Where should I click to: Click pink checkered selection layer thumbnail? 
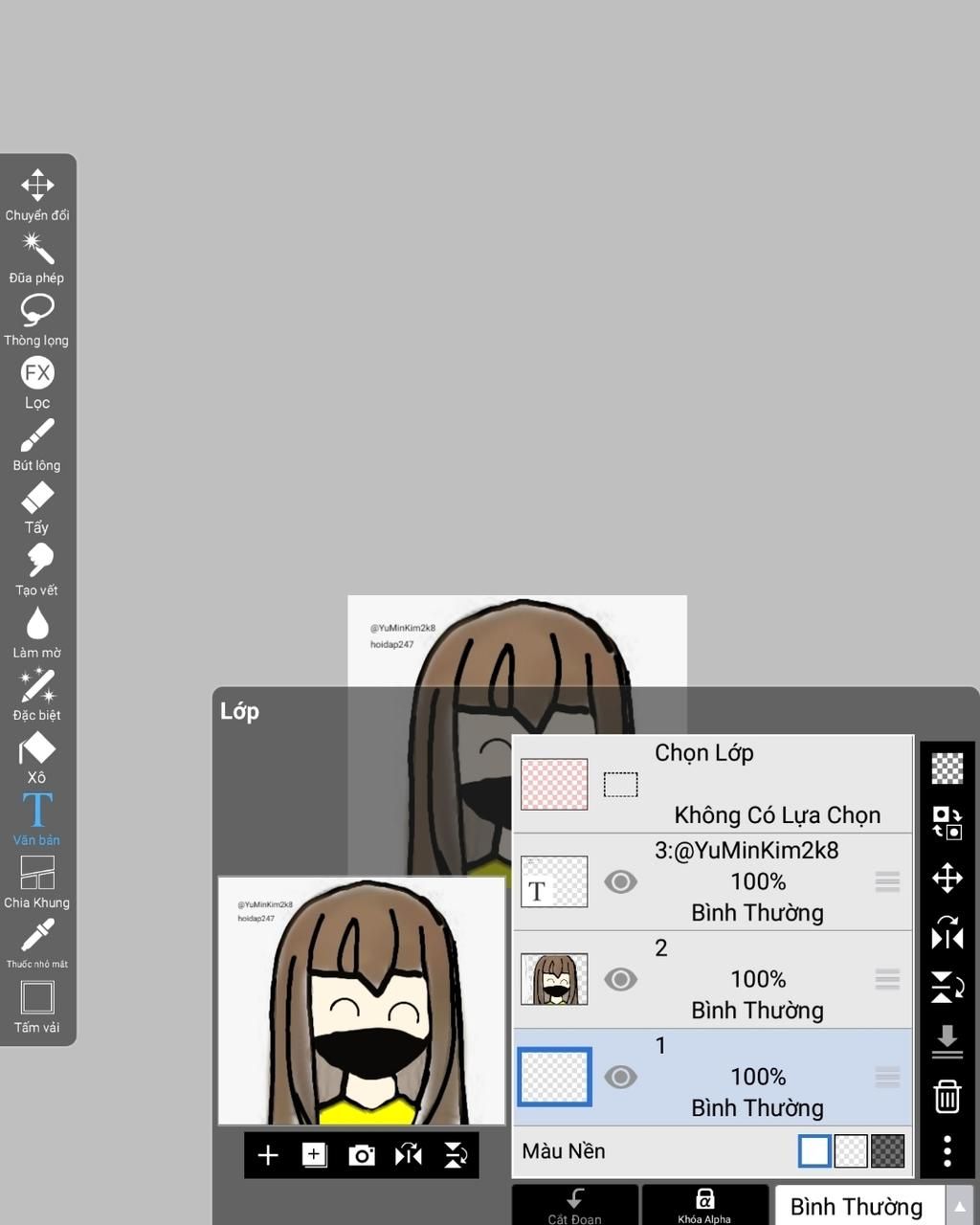click(554, 784)
